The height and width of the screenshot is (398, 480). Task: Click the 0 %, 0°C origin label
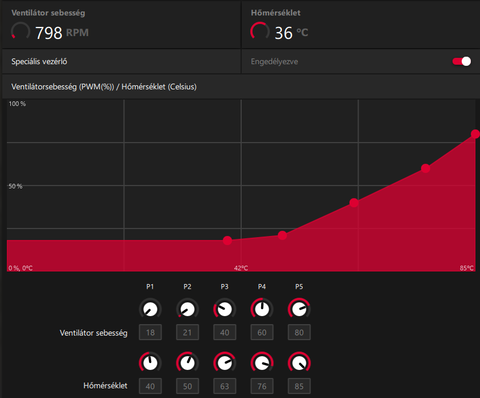pos(21,268)
